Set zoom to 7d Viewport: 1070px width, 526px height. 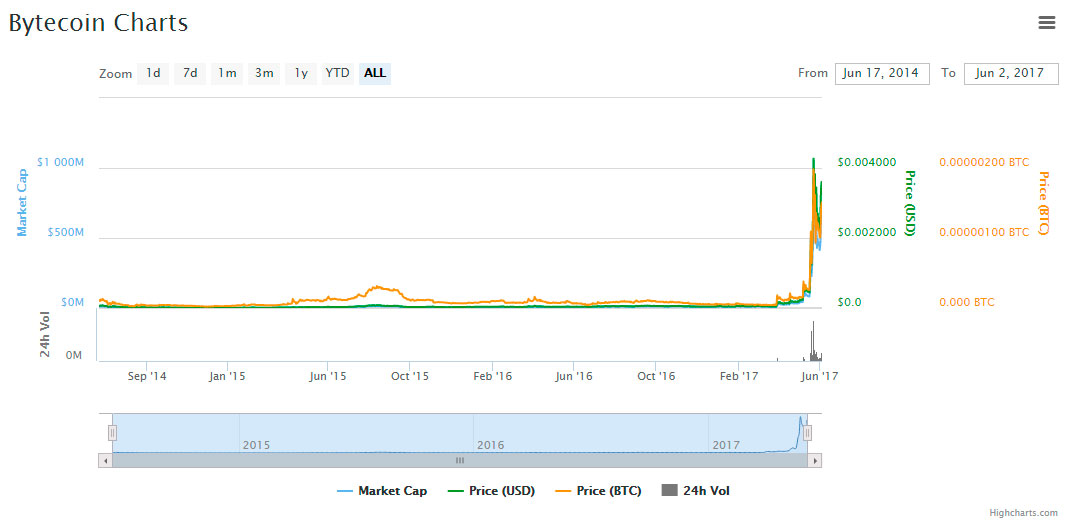click(190, 73)
